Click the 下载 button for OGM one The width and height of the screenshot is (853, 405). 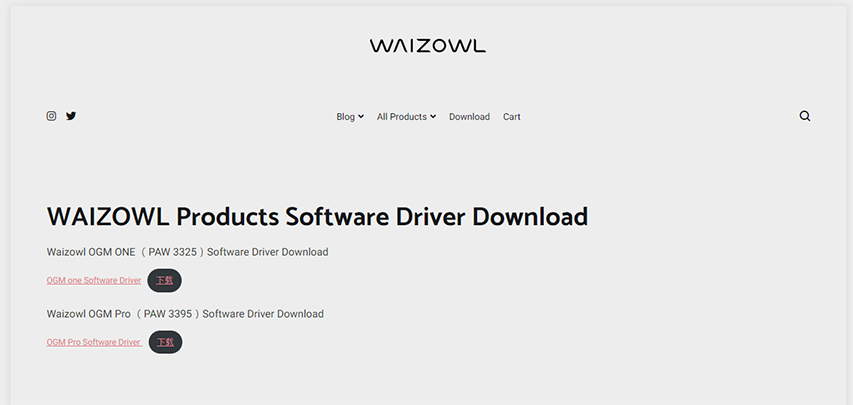click(164, 280)
